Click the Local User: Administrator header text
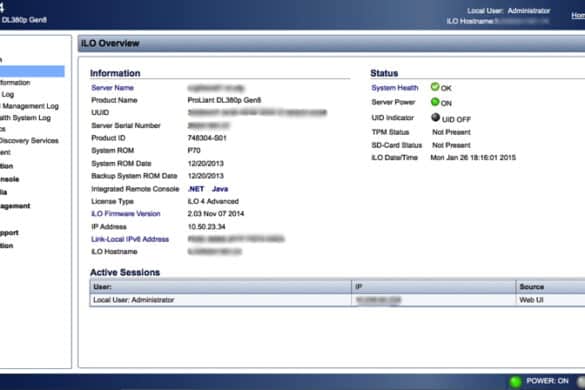Screen dimensions: 585x390 point(509,11)
